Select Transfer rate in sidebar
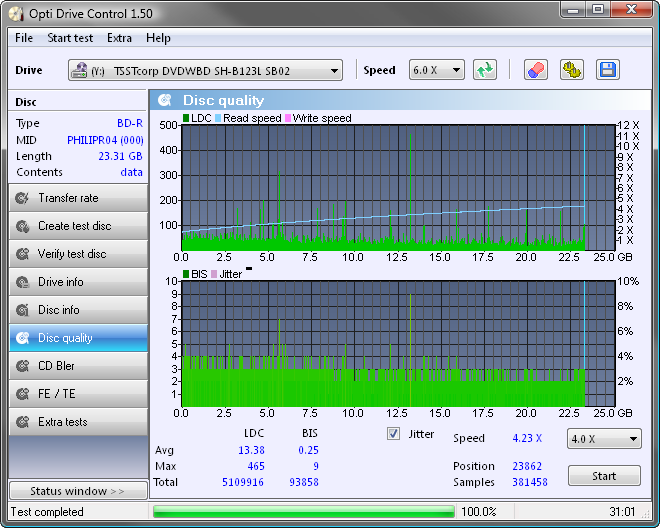This screenshot has height=528, width=660. click(x=78, y=198)
